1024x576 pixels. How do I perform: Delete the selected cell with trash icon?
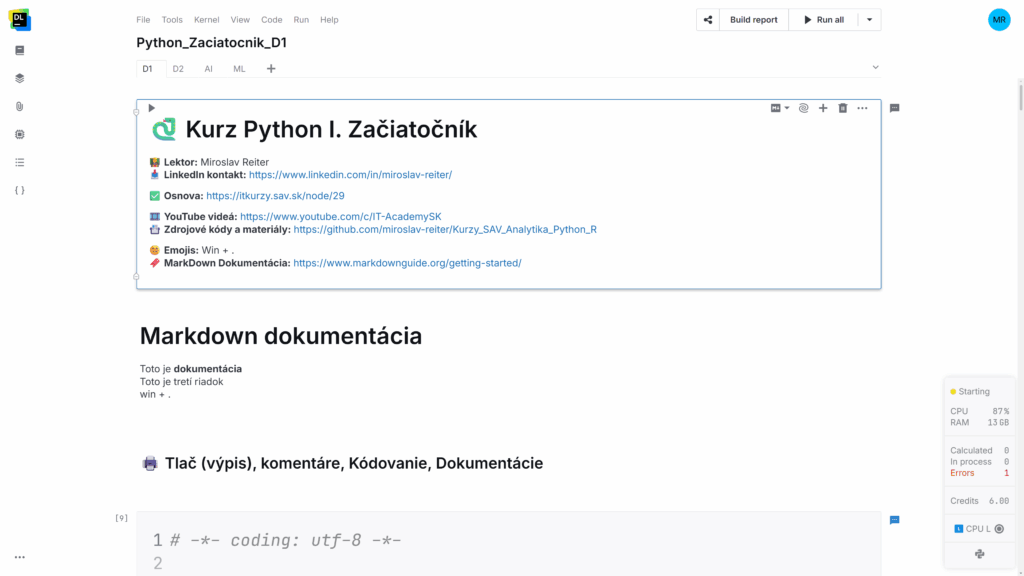coord(842,108)
